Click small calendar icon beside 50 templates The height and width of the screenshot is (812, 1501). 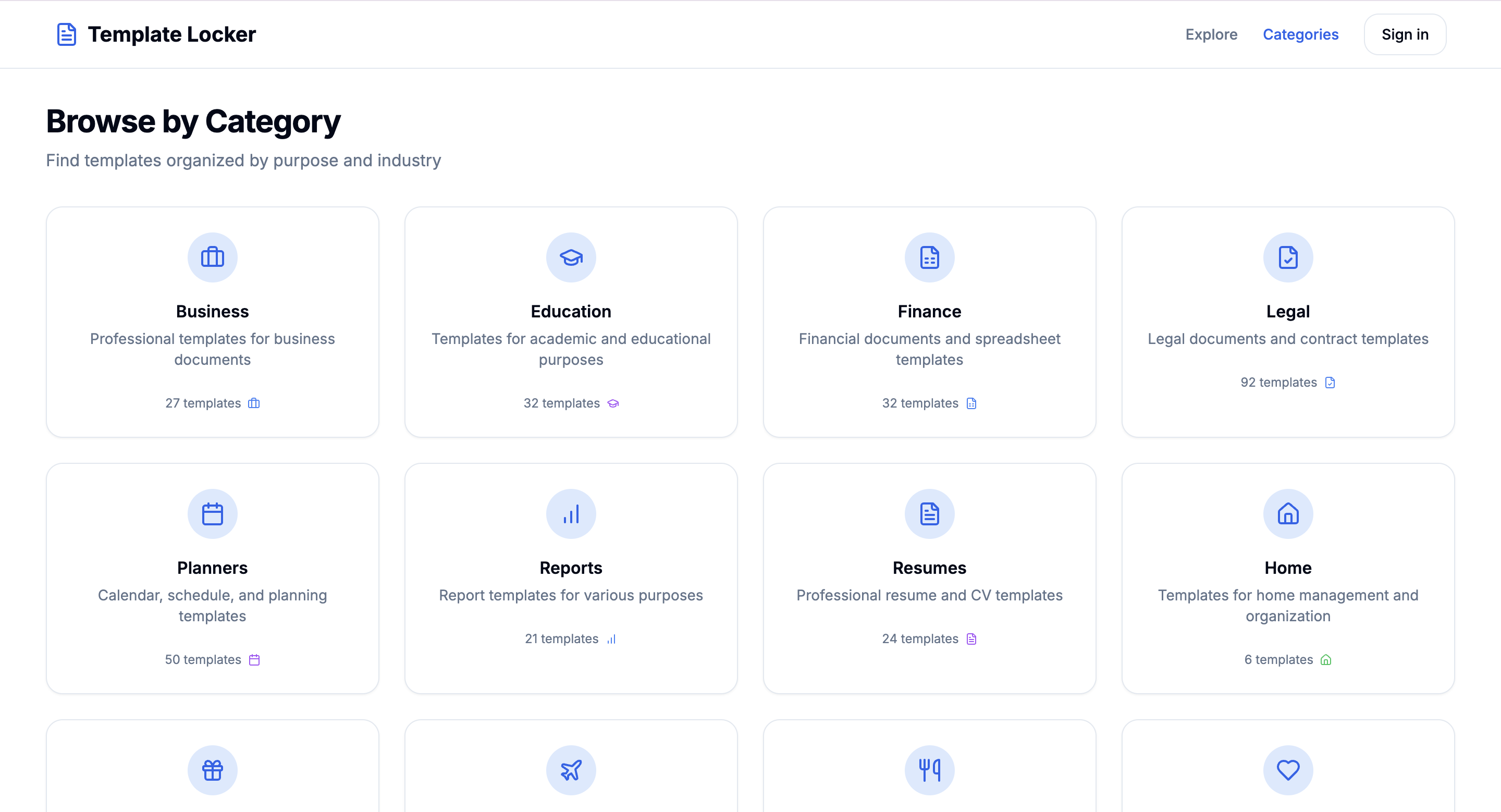coord(255,659)
